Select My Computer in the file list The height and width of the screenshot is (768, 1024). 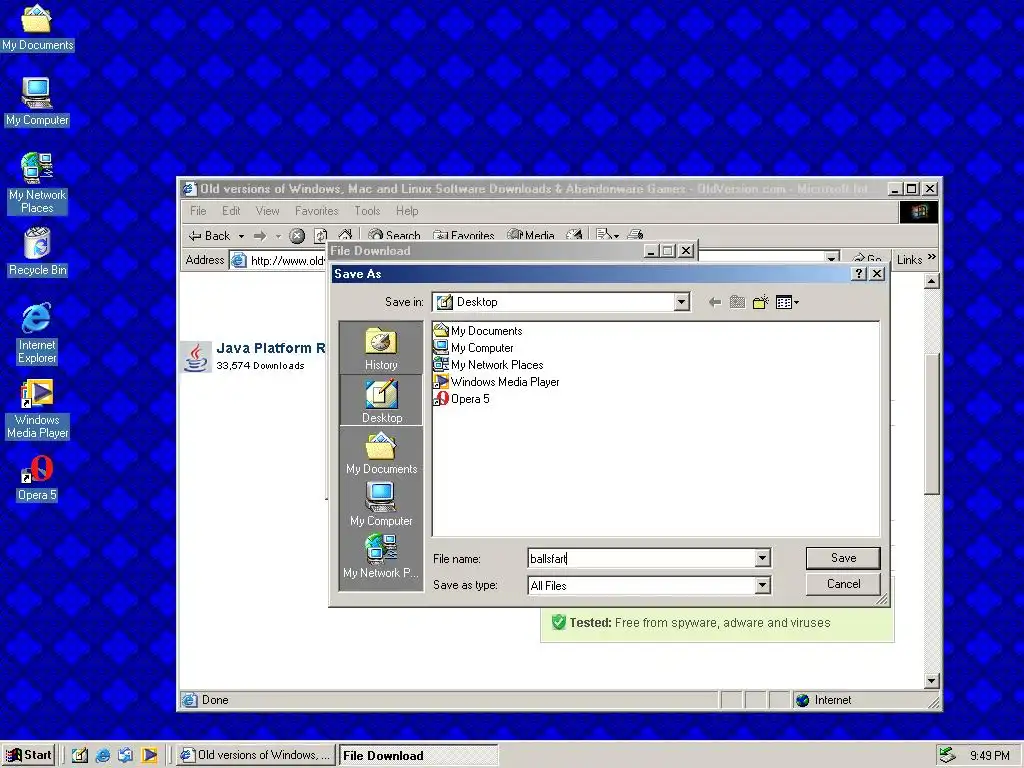[x=473, y=347]
